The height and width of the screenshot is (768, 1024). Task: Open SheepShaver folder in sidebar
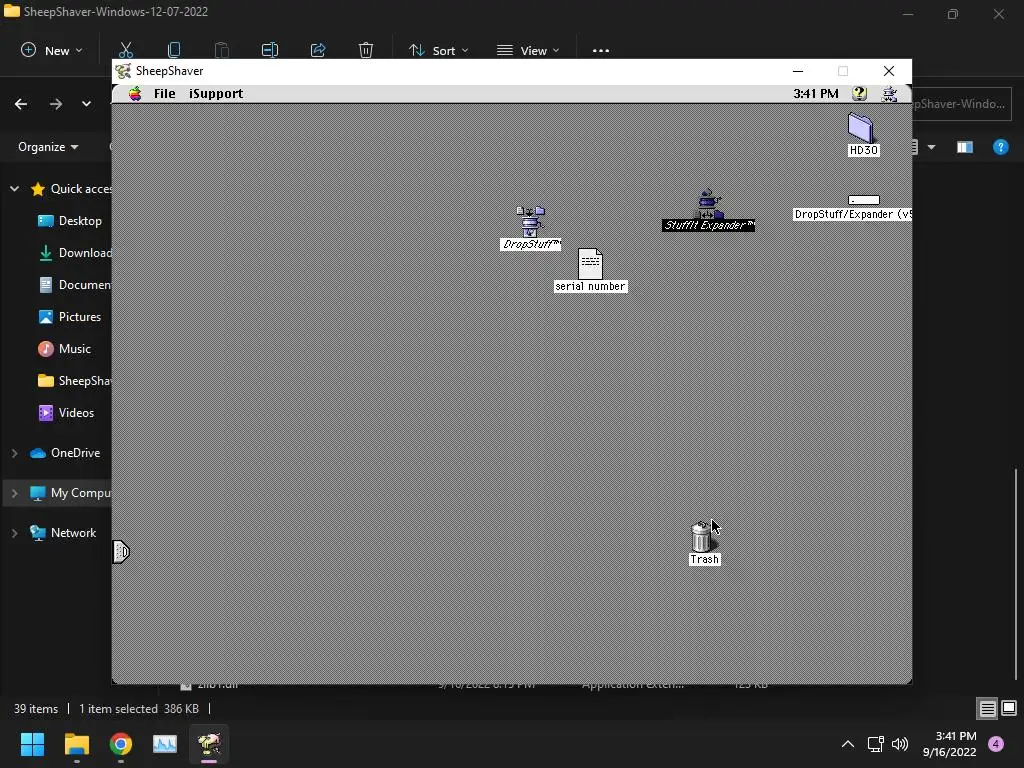74,381
